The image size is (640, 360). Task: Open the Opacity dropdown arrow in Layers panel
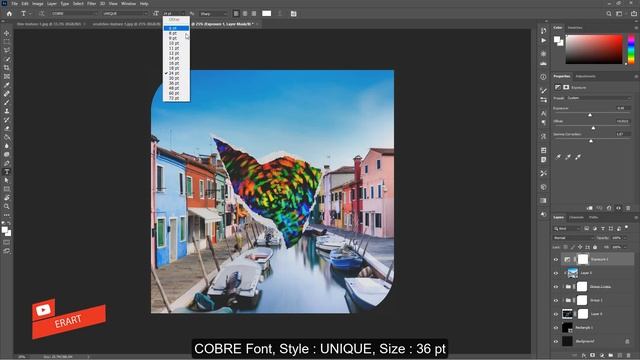624,238
